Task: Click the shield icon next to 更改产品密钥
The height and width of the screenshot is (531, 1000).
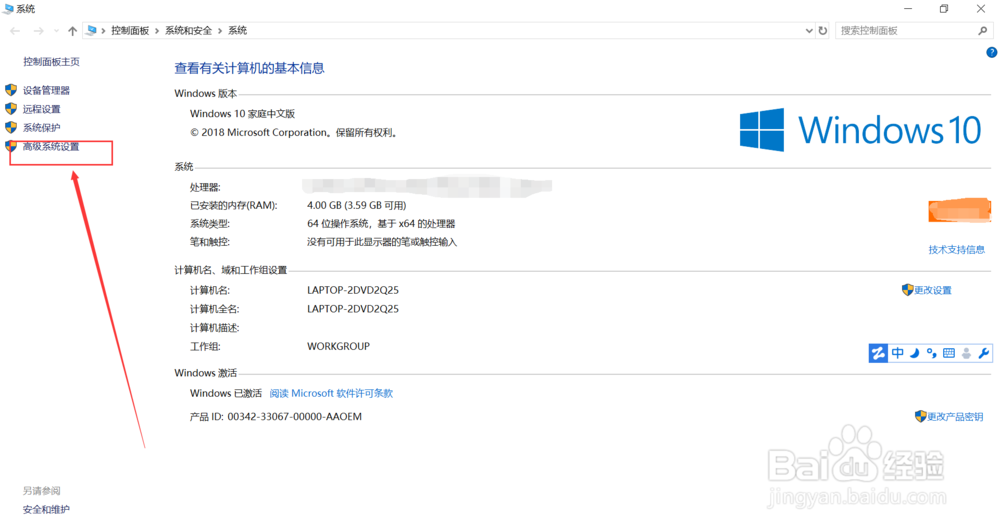Action: click(x=920, y=416)
